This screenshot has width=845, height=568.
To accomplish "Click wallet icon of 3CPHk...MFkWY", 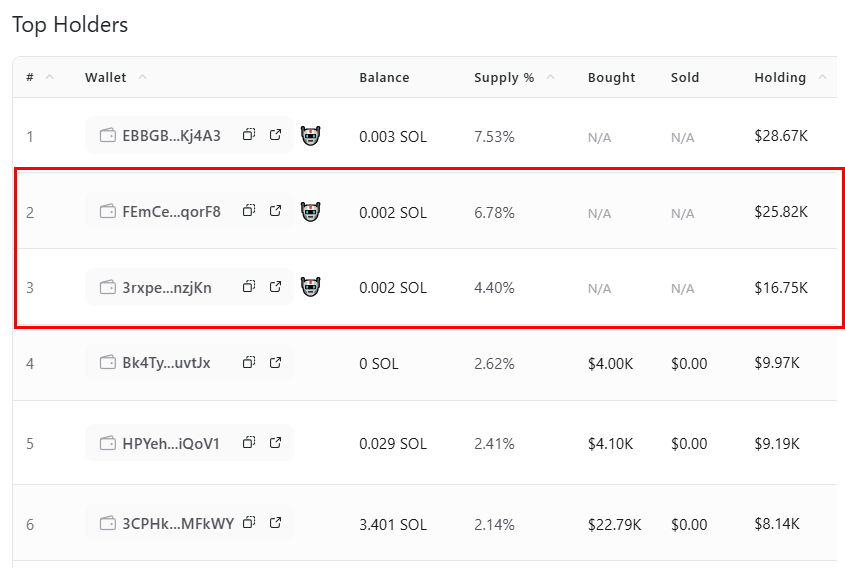I will coord(108,523).
